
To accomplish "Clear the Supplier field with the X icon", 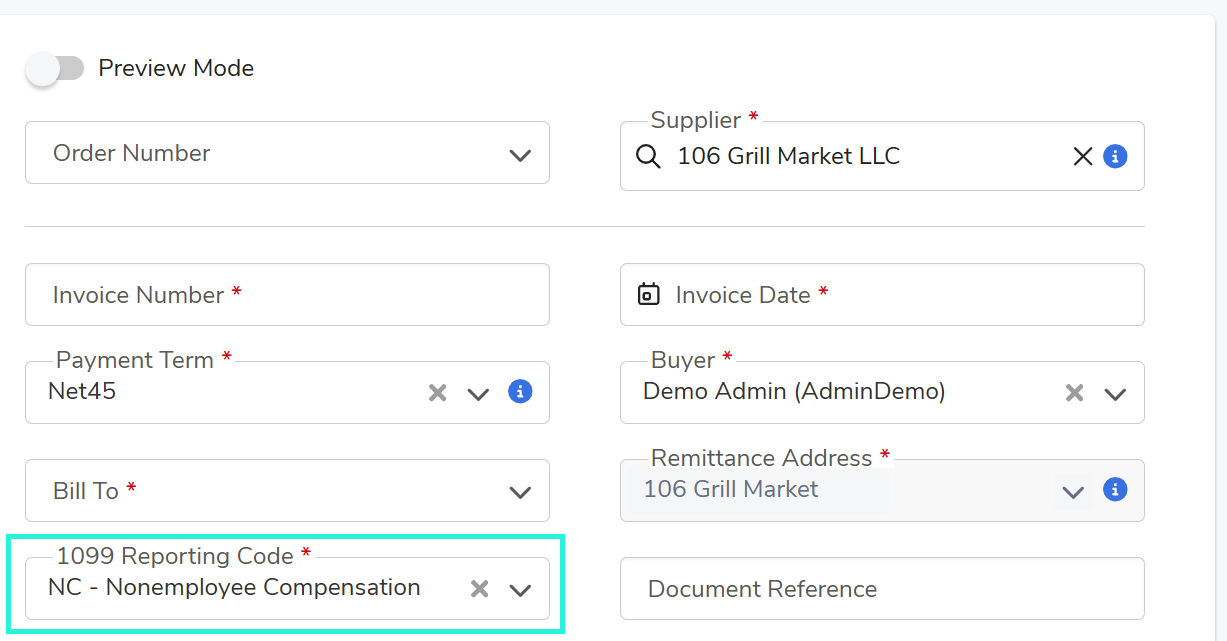I will [1082, 157].
